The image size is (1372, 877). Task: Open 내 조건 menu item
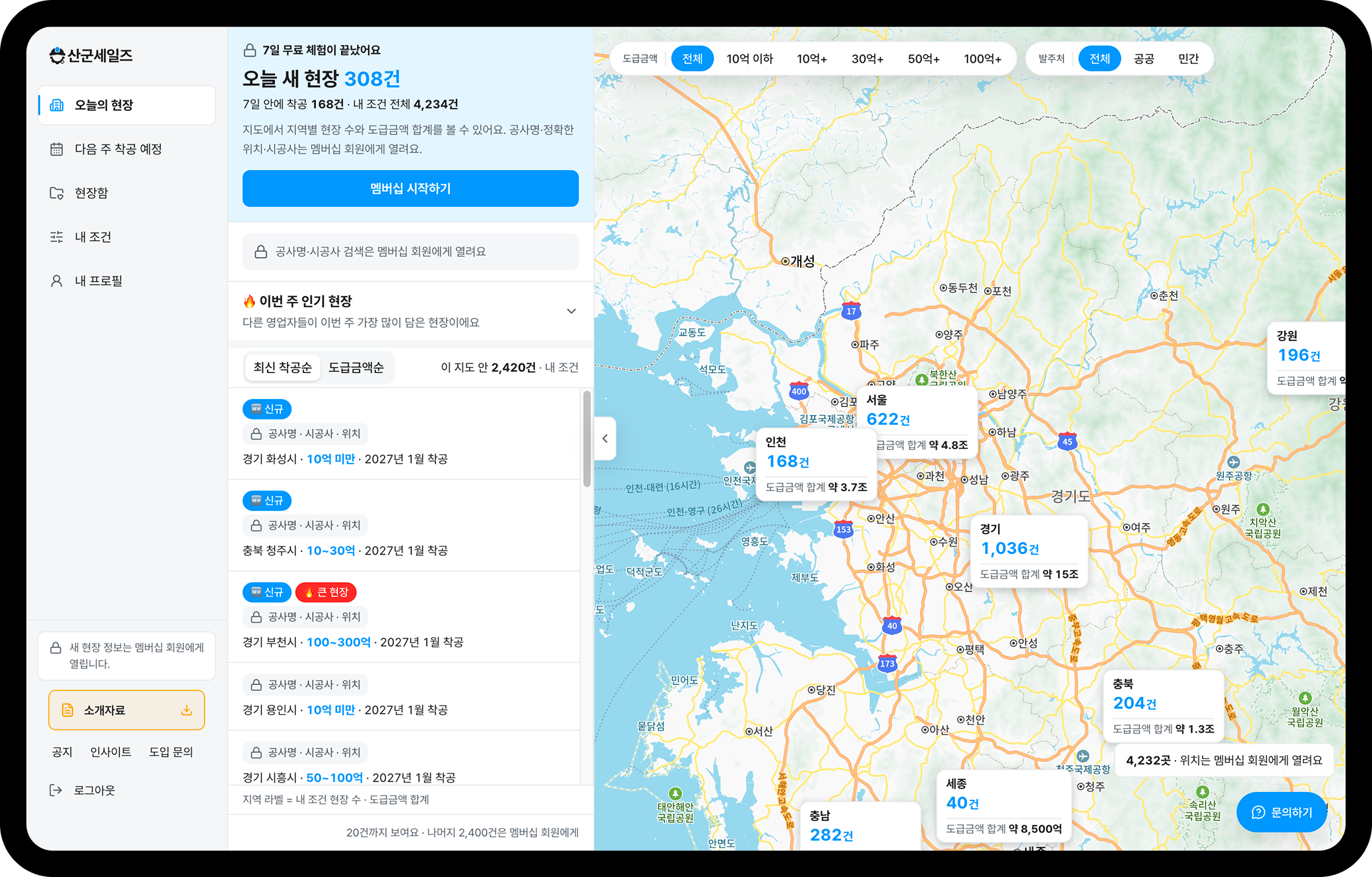(x=127, y=237)
